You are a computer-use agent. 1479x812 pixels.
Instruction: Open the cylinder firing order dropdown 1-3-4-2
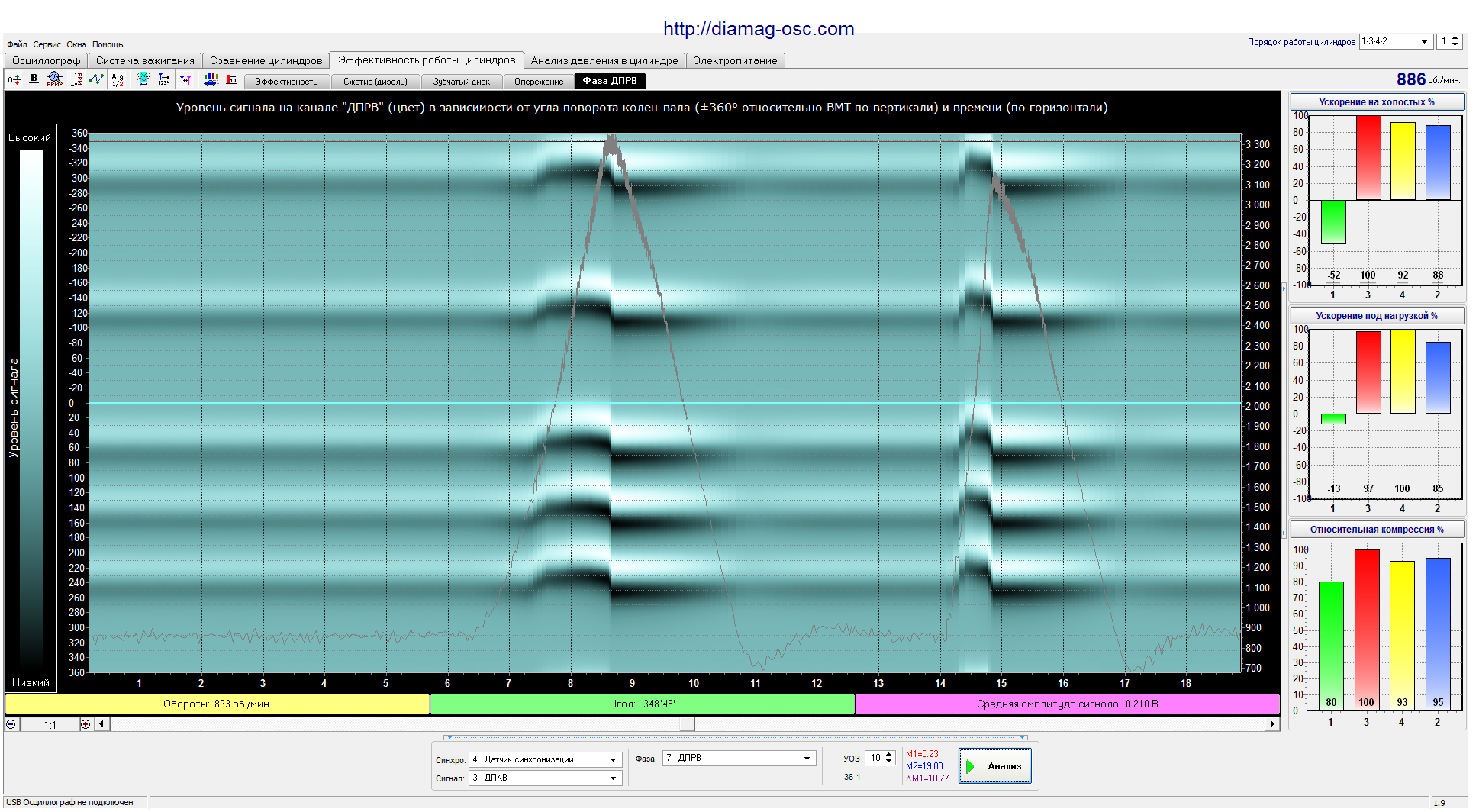pos(1424,42)
